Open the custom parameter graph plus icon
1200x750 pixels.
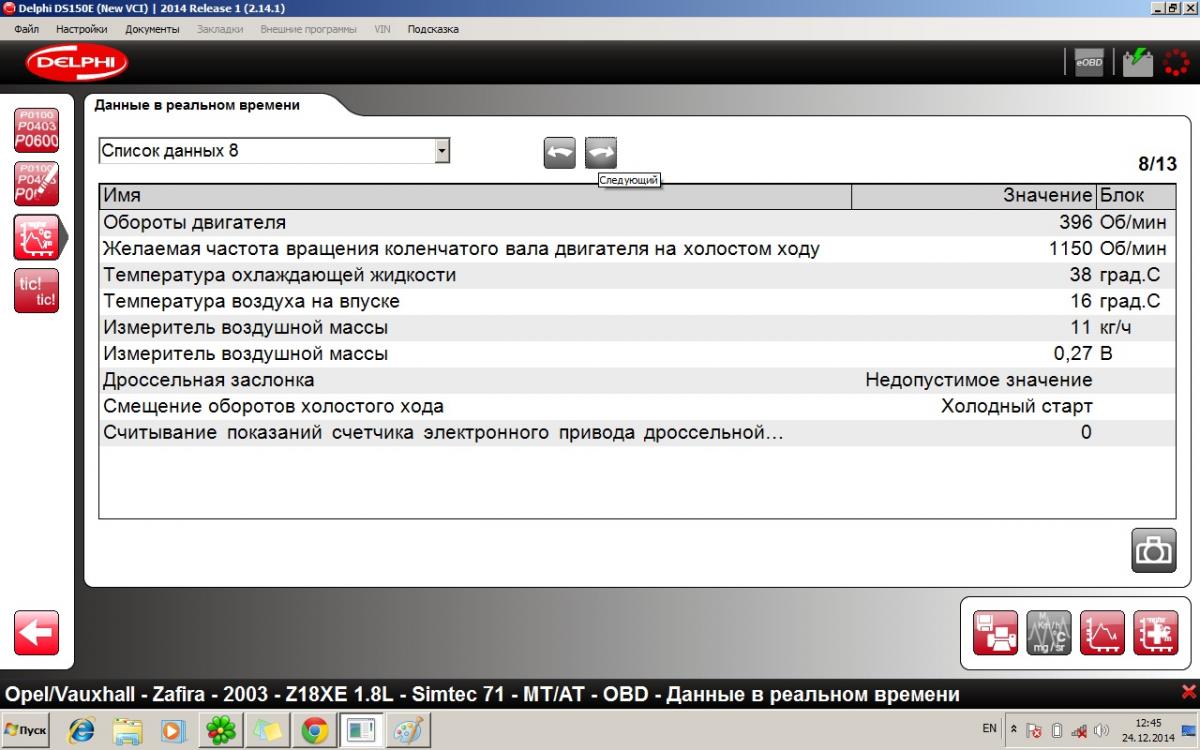(1155, 633)
